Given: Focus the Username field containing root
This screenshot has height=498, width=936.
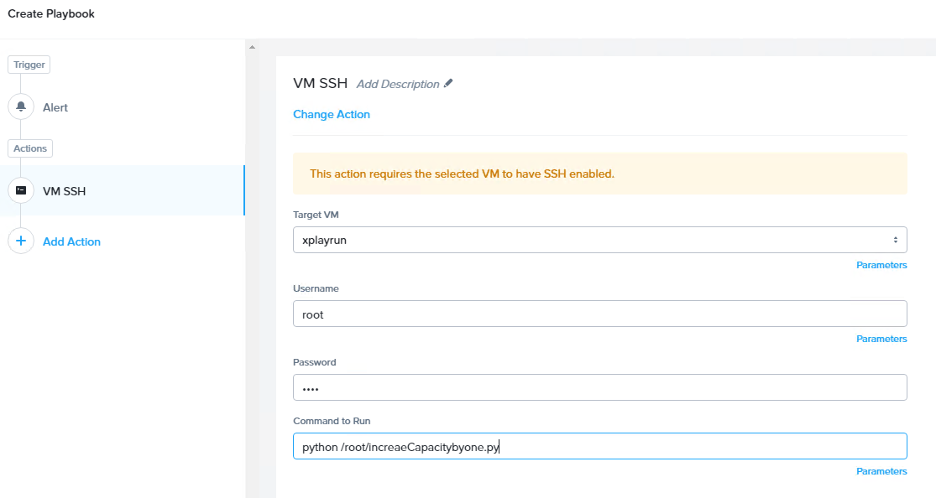Looking at the screenshot, I should tap(598, 314).
